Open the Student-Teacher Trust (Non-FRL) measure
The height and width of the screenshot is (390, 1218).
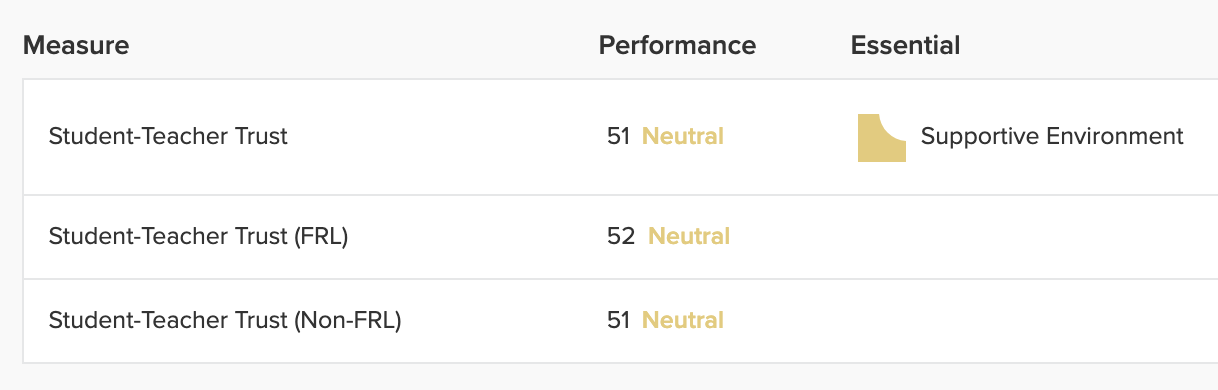(x=225, y=321)
